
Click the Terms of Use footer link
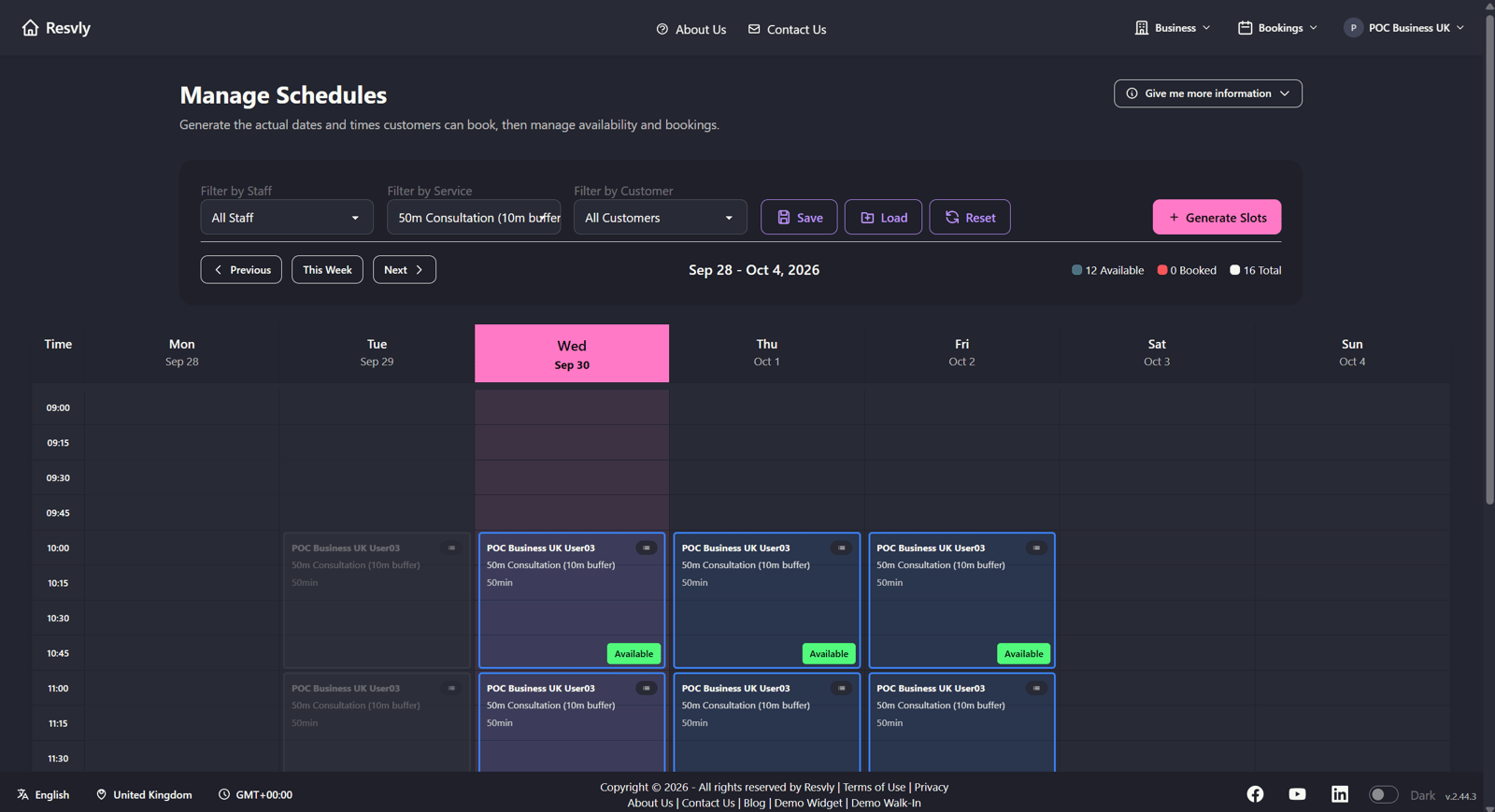pyautogui.click(x=875, y=788)
